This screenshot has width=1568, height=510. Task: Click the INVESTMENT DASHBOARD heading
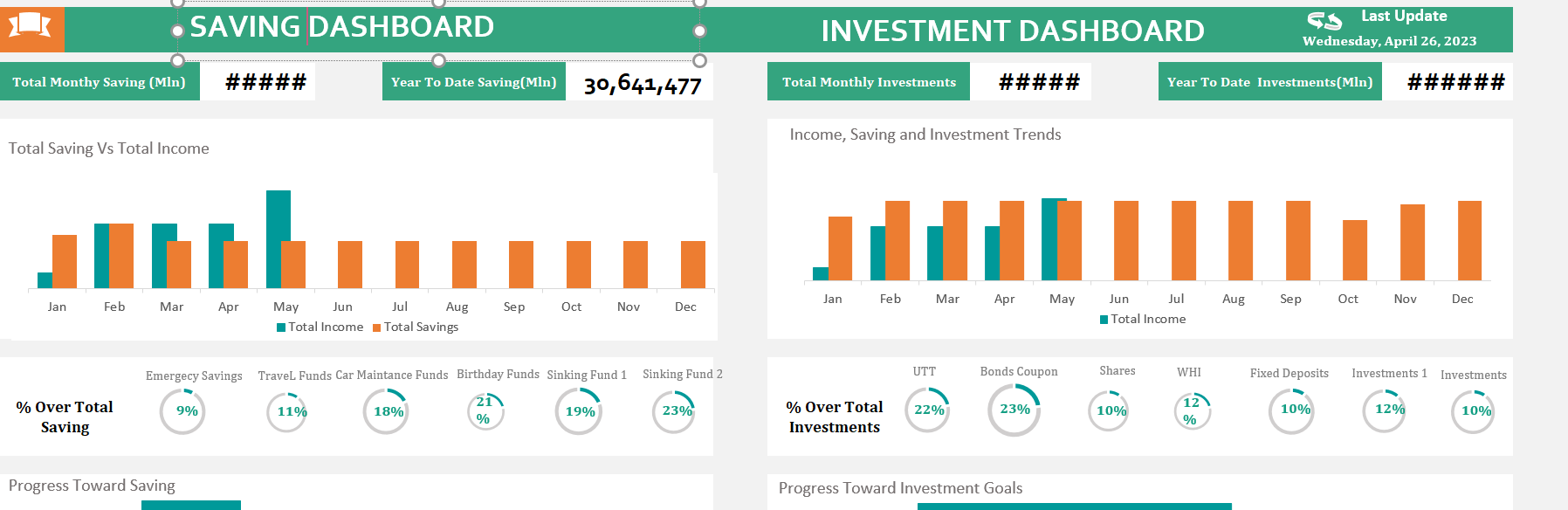[1012, 31]
